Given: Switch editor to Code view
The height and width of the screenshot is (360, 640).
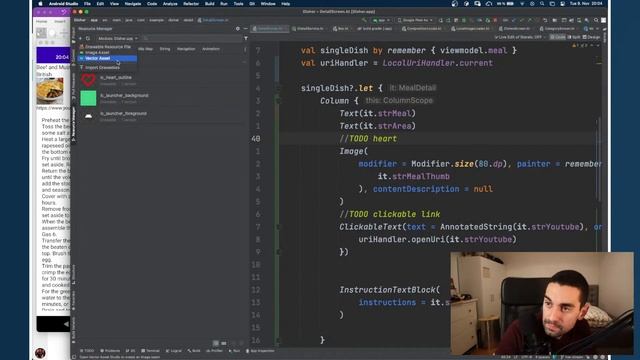Looking at the screenshot, I should [x=558, y=37].
